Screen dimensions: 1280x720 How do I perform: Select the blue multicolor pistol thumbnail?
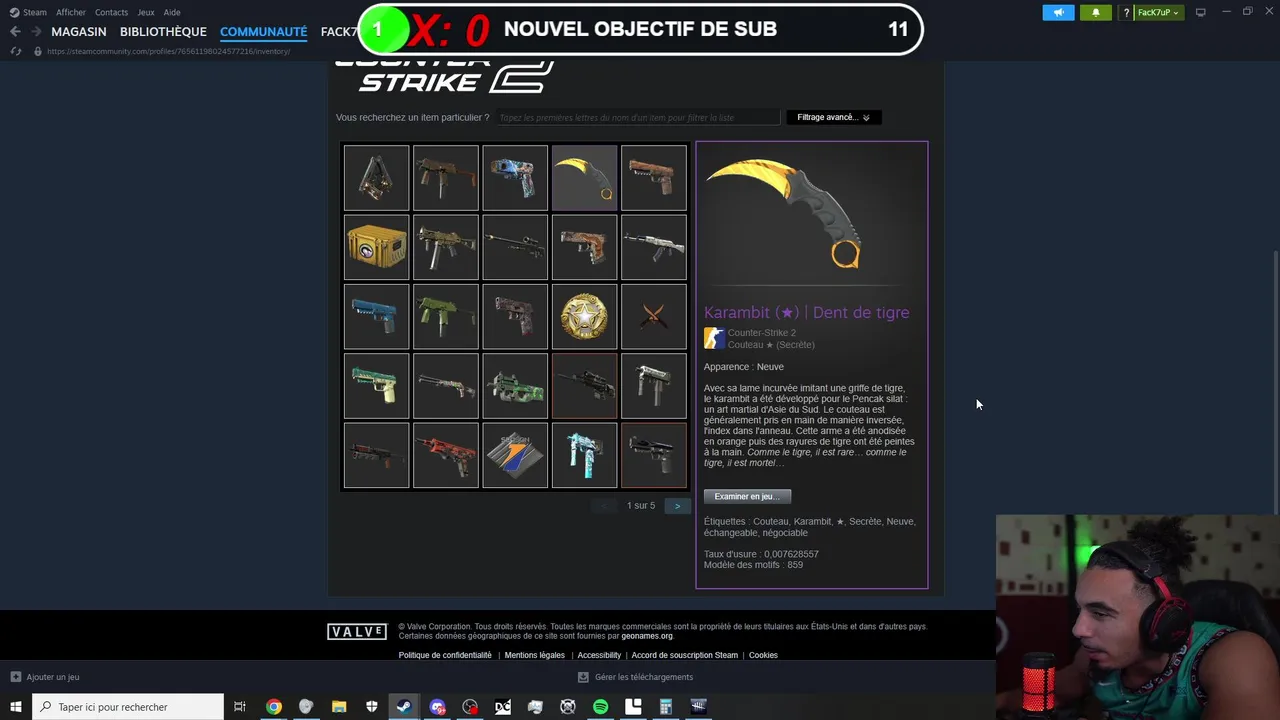515,178
